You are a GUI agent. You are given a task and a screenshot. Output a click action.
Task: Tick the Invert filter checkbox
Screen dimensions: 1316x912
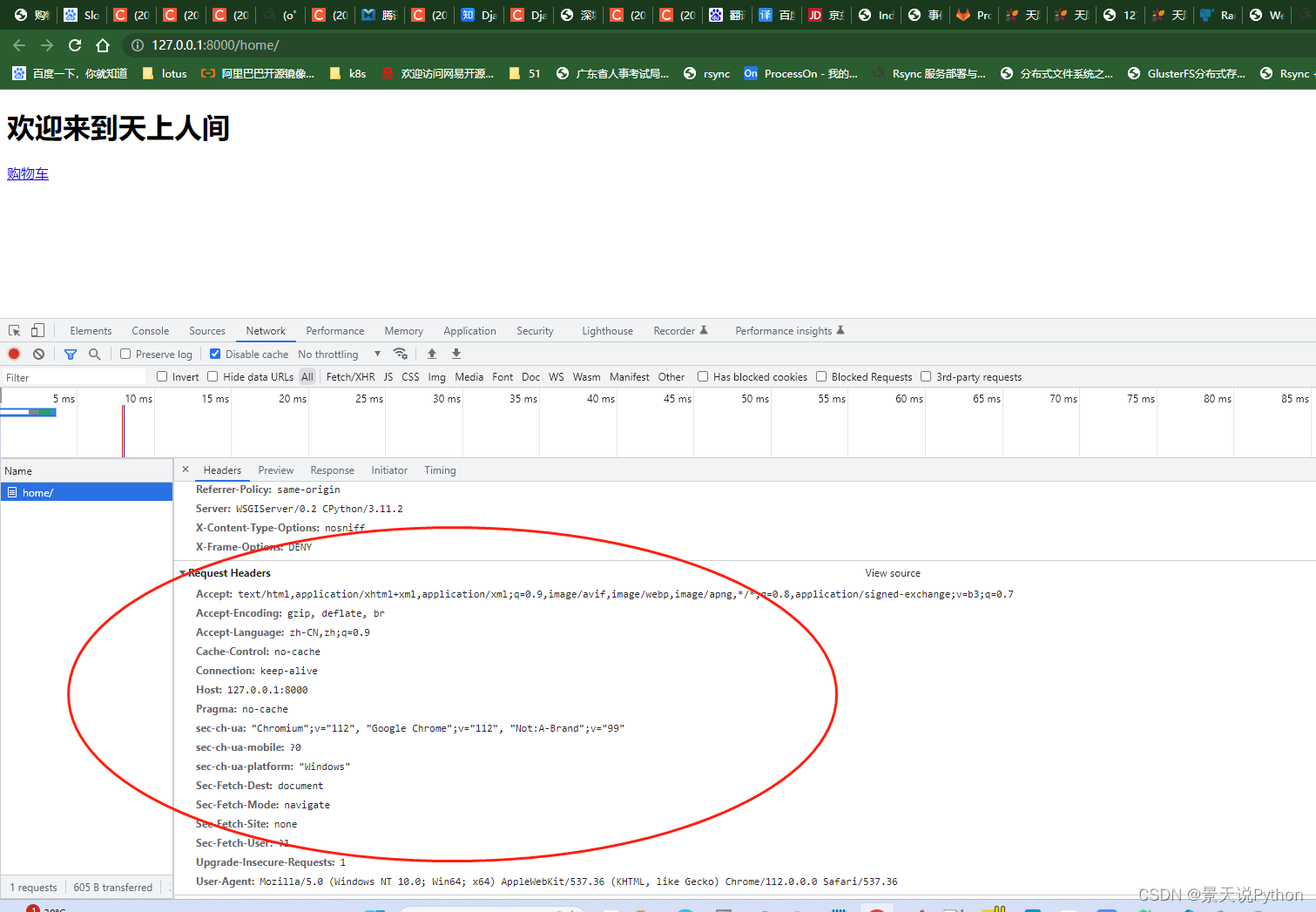(162, 376)
